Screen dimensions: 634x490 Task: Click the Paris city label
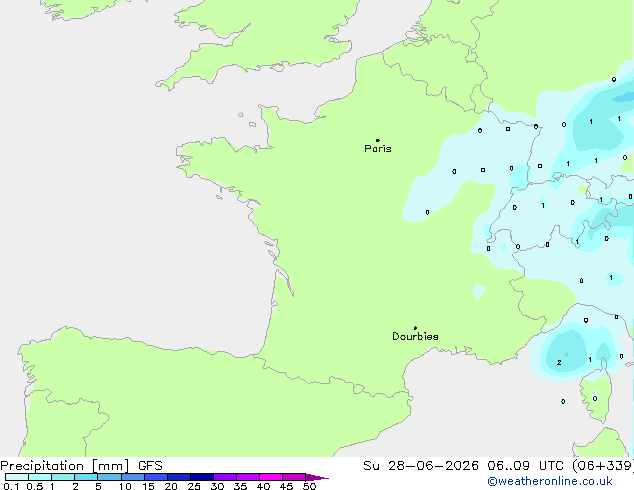click(x=378, y=149)
